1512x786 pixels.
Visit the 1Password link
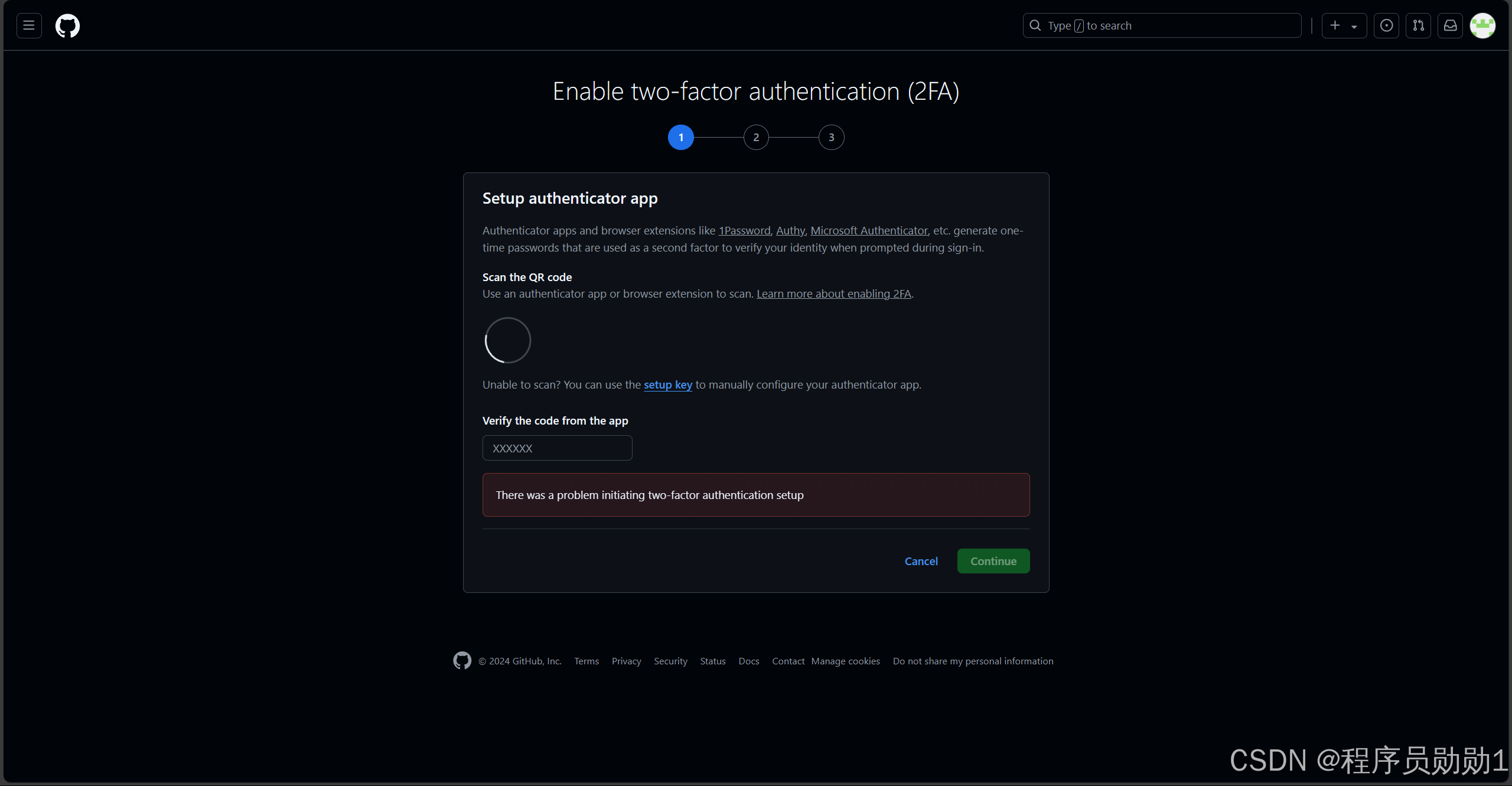[x=744, y=230]
